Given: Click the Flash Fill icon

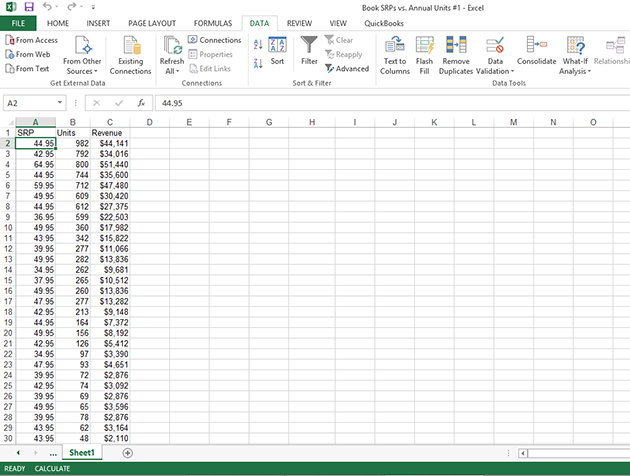Looking at the screenshot, I should 424,46.
